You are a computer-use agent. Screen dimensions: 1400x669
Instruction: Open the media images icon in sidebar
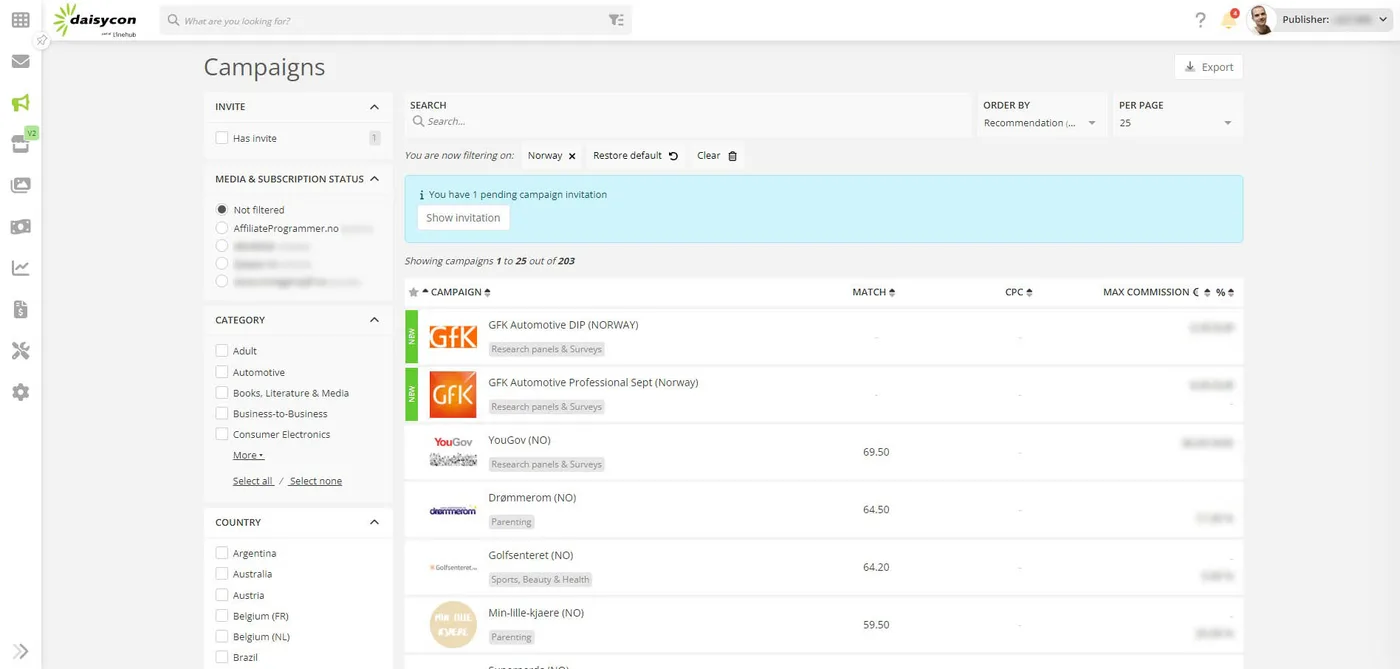(20, 185)
